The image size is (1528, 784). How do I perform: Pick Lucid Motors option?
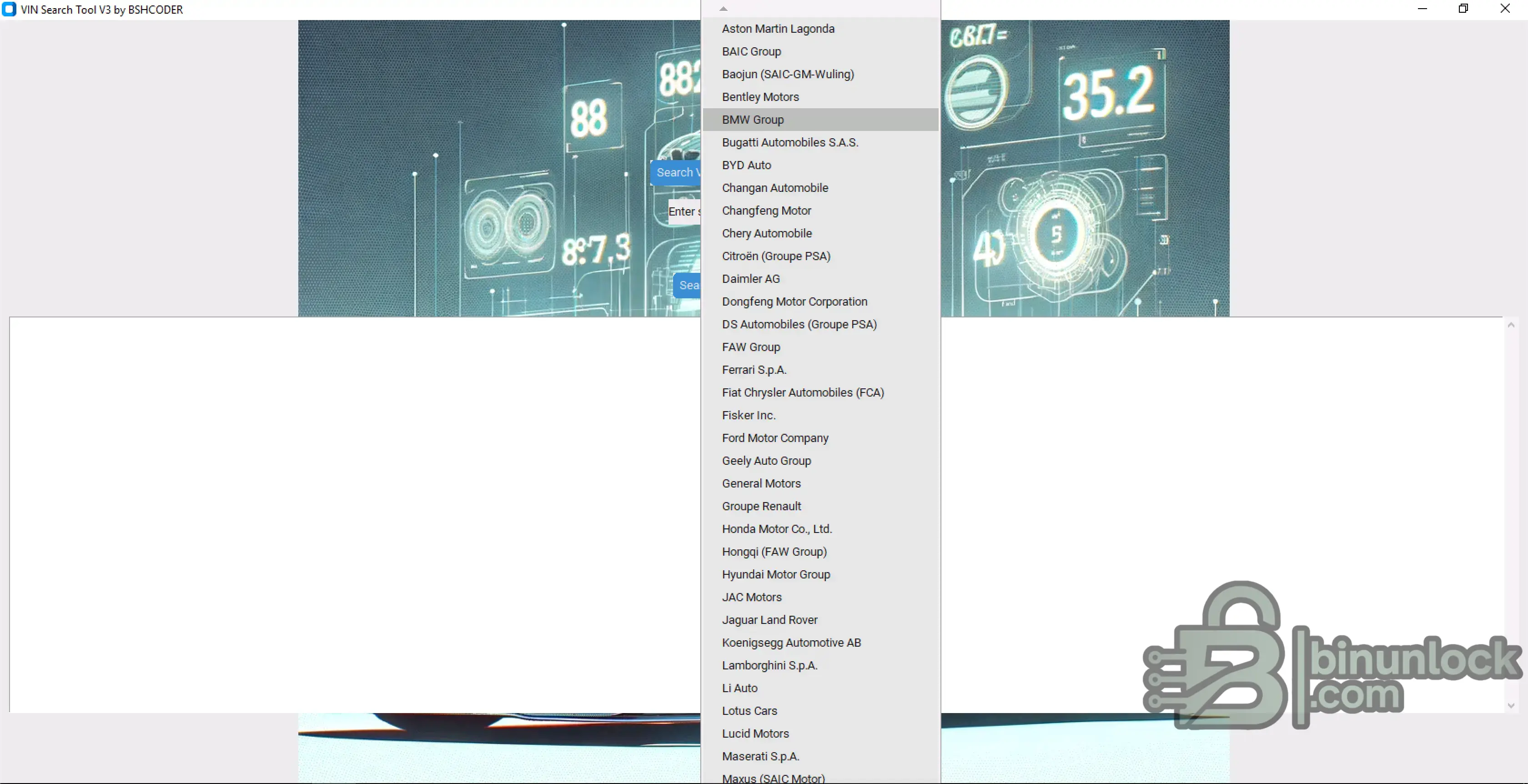820,734
